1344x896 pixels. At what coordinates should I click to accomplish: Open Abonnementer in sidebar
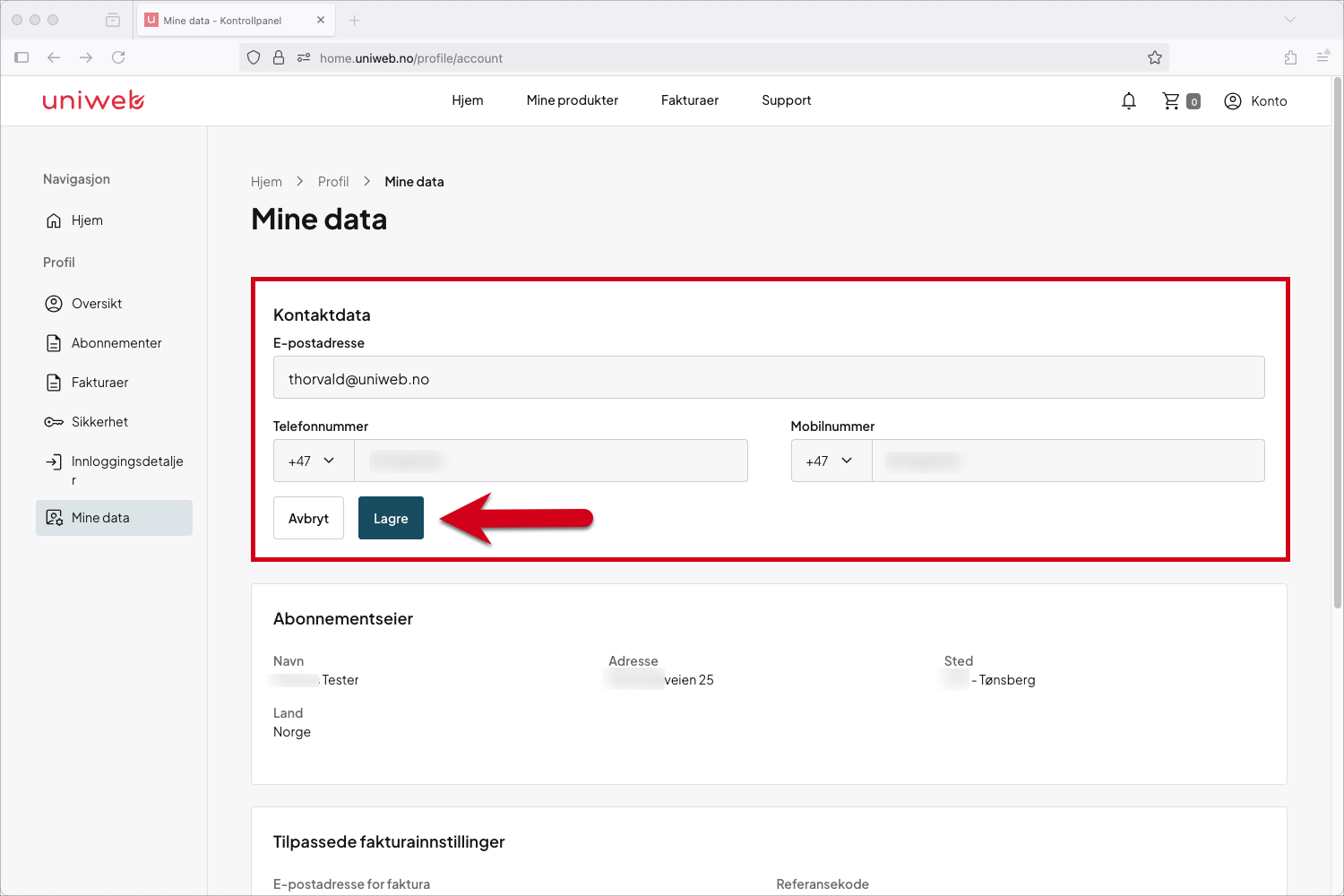(115, 343)
